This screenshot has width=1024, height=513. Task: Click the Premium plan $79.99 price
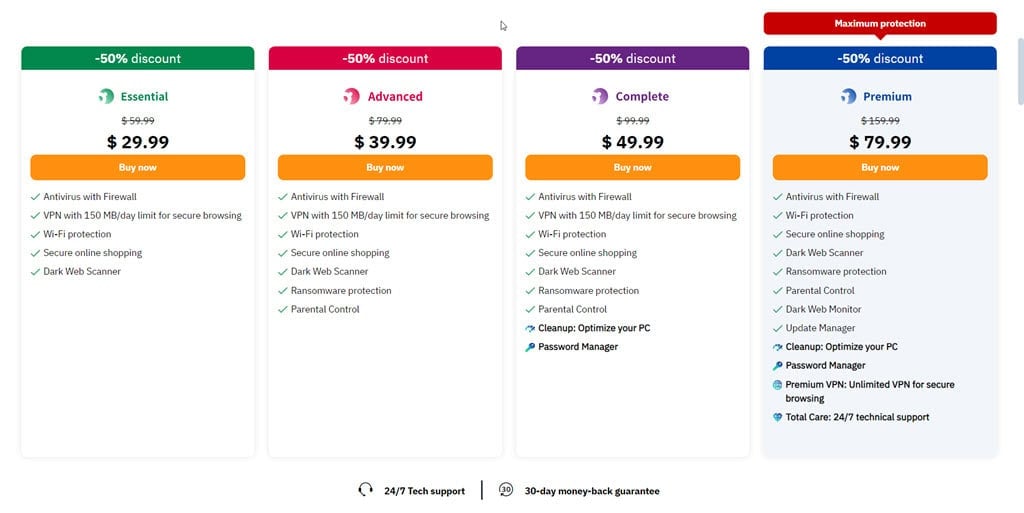click(880, 142)
